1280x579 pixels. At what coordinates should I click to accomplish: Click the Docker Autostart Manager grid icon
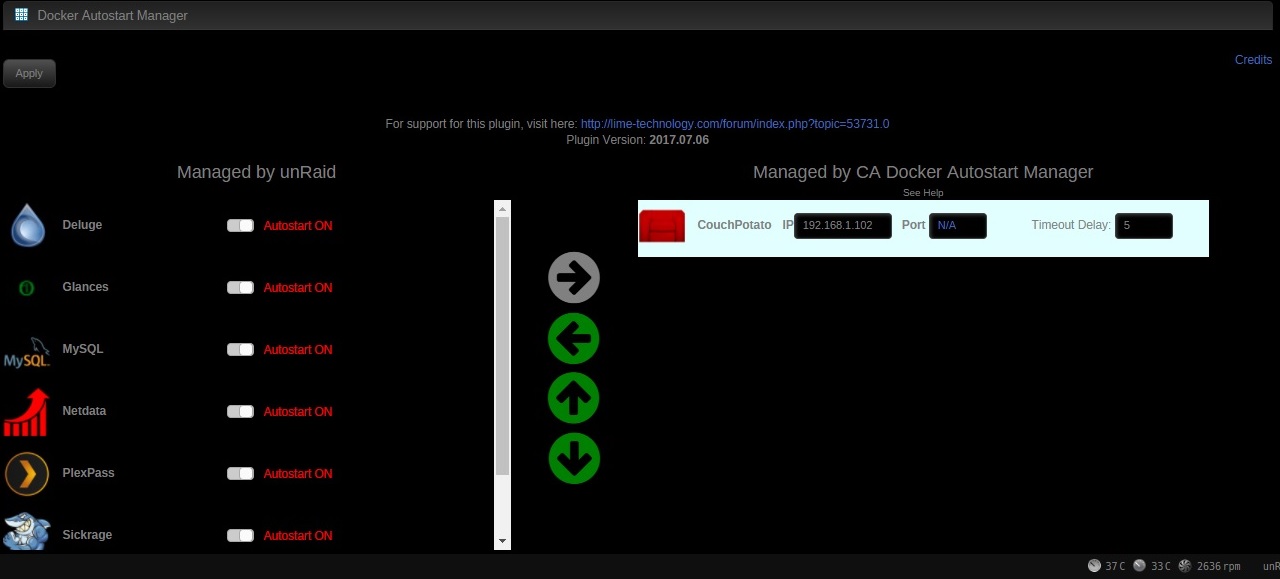21,15
